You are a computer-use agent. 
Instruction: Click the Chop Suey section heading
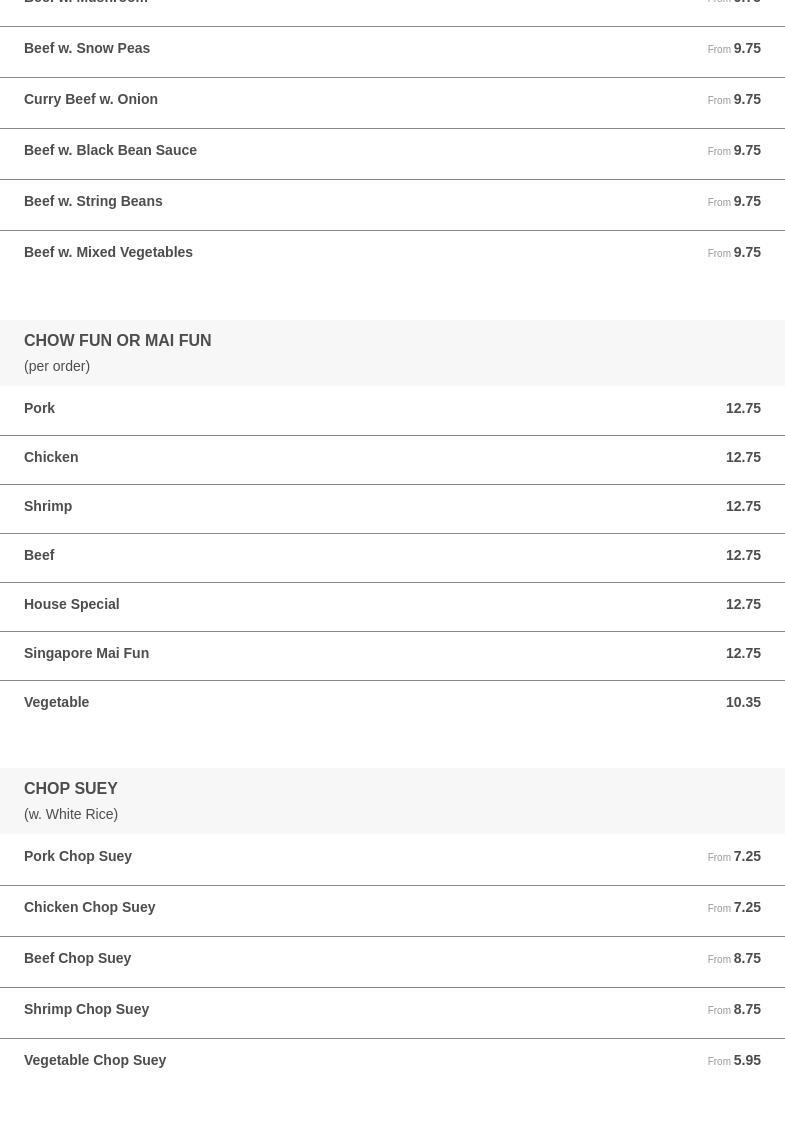[70, 788]
